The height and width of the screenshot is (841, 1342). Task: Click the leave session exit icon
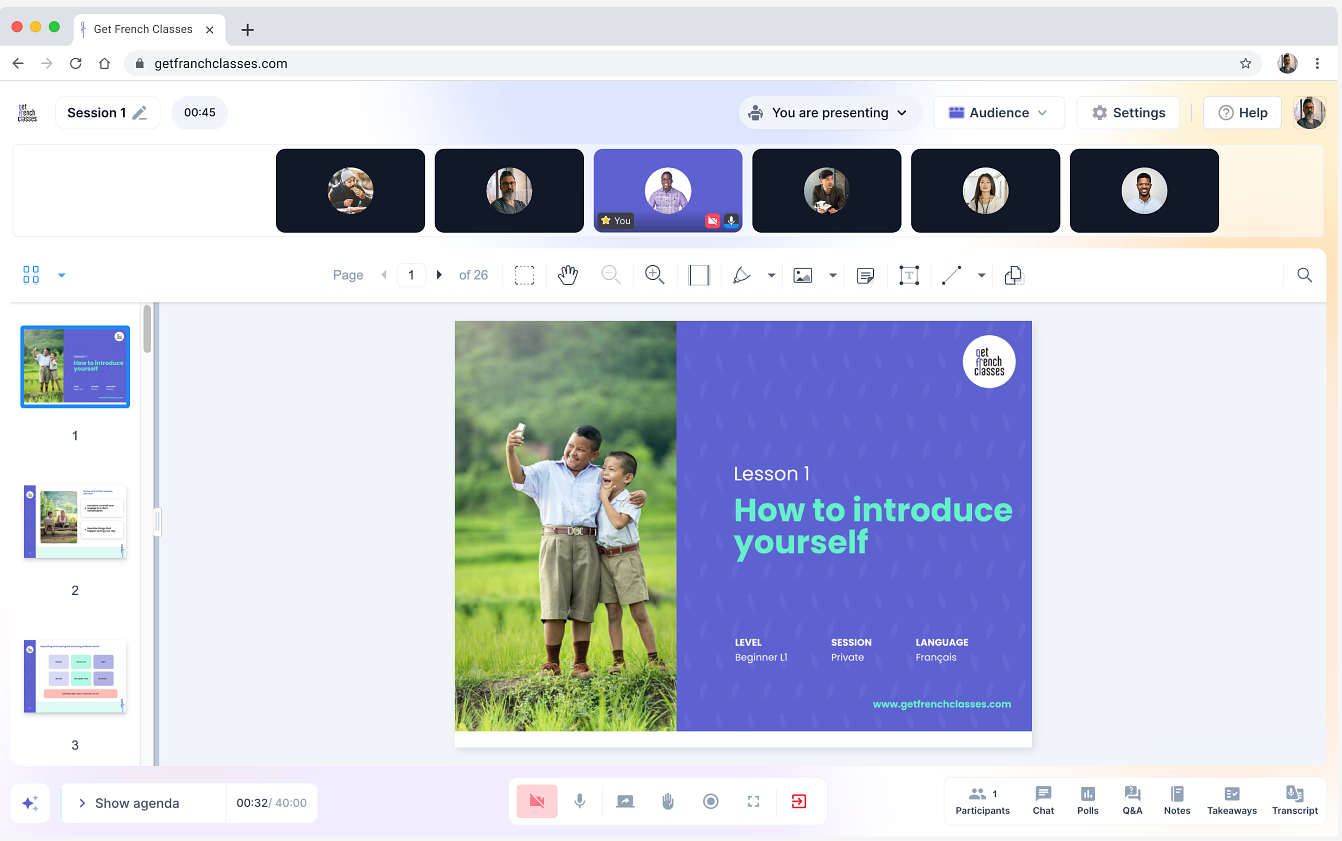(x=799, y=801)
